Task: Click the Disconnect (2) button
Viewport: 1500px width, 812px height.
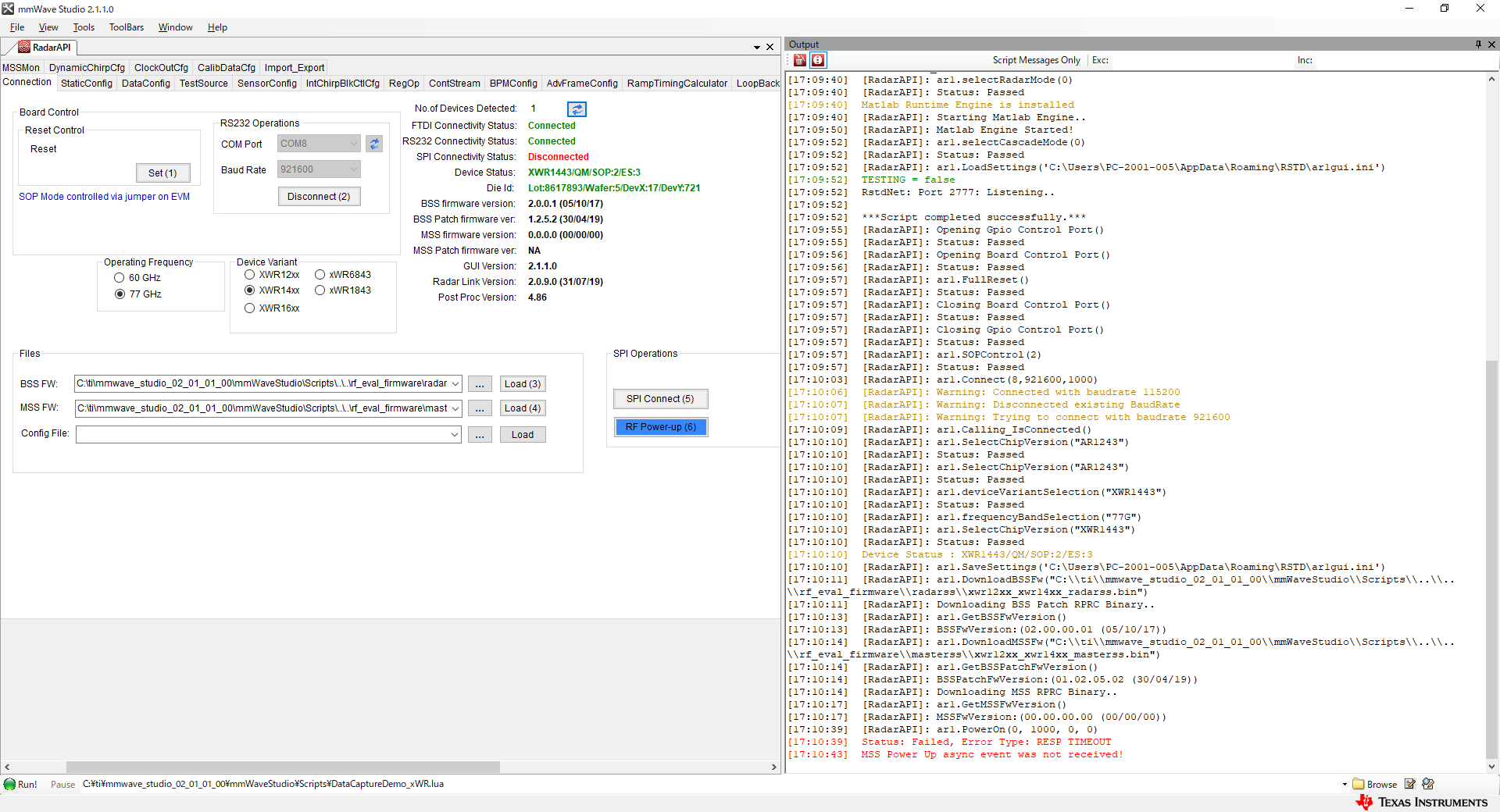Action: [x=319, y=197]
